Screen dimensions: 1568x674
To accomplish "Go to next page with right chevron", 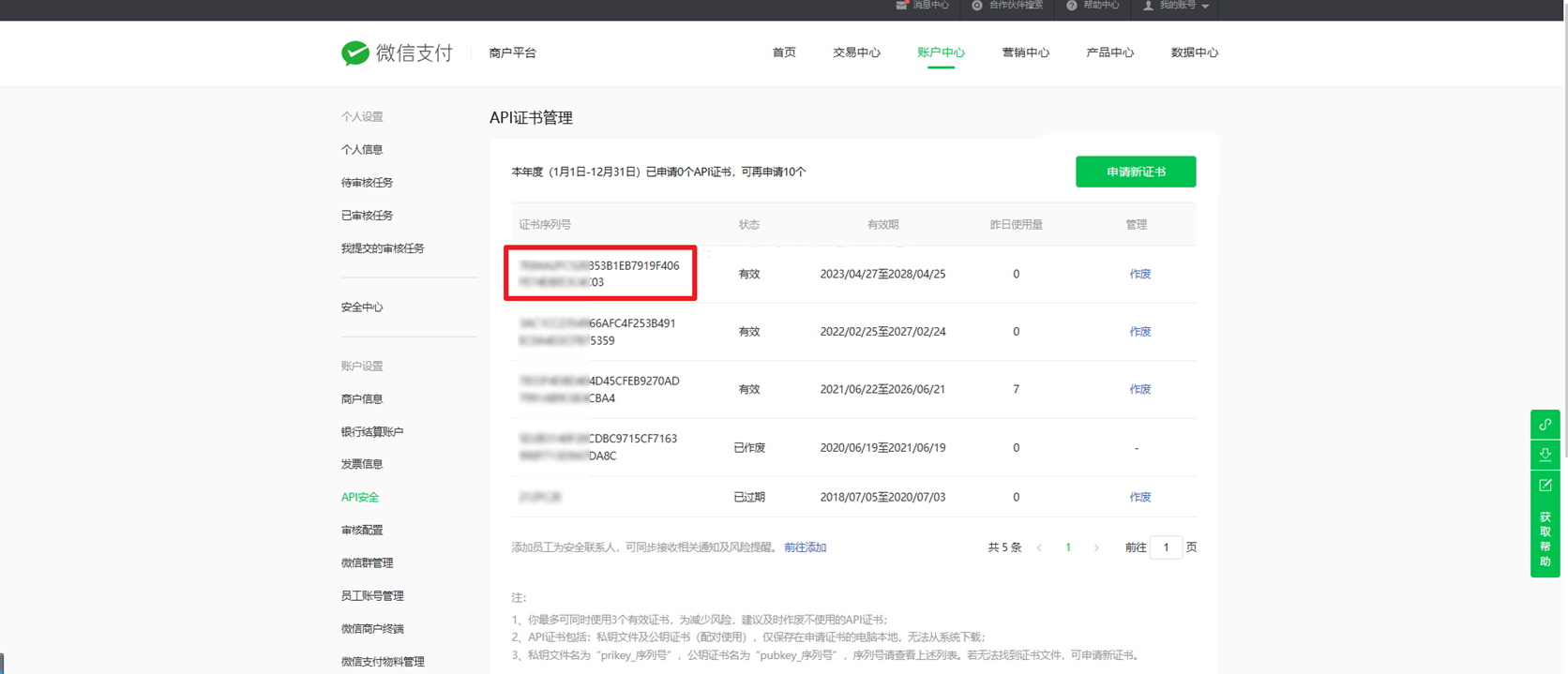I will (1096, 547).
